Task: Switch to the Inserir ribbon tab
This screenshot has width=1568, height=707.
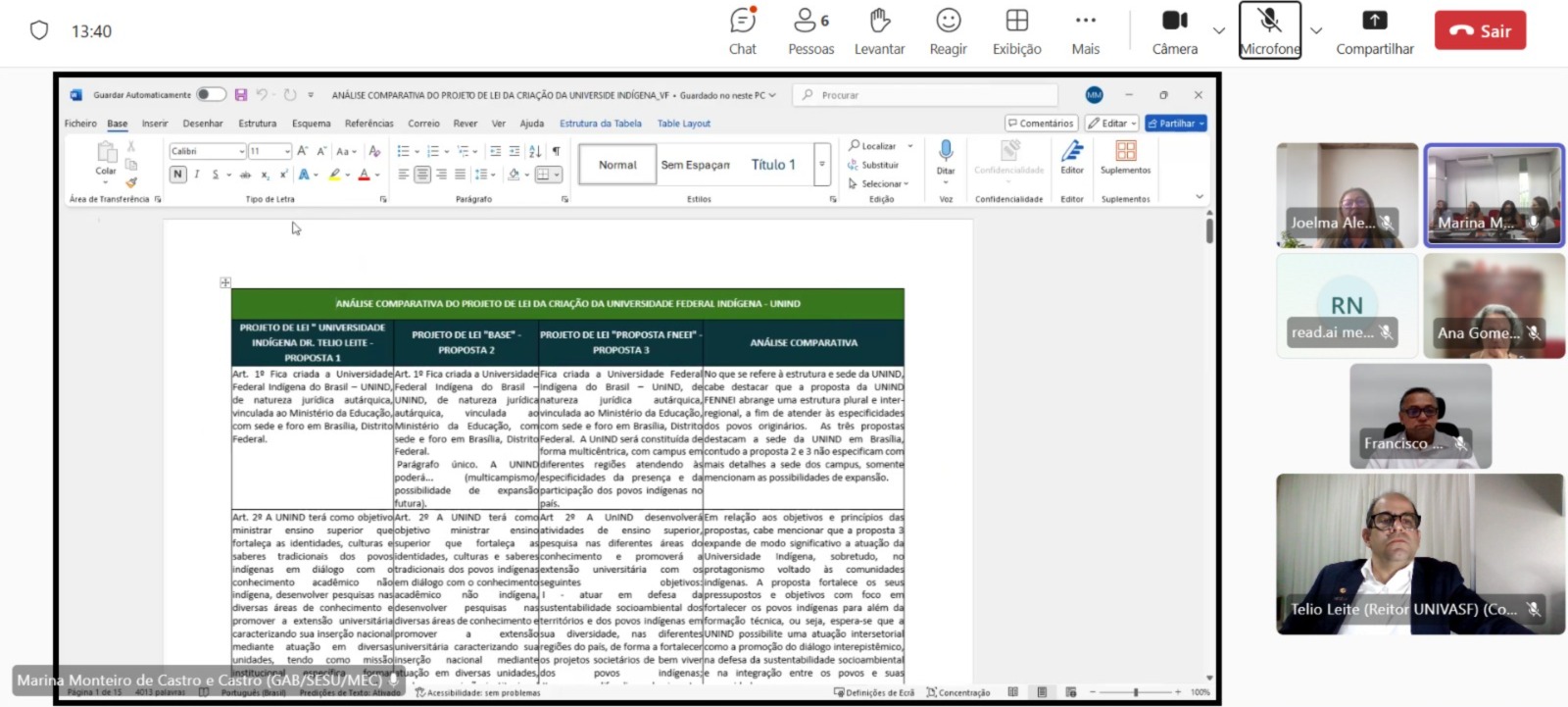Action: pyautogui.click(x=155, y=124)
